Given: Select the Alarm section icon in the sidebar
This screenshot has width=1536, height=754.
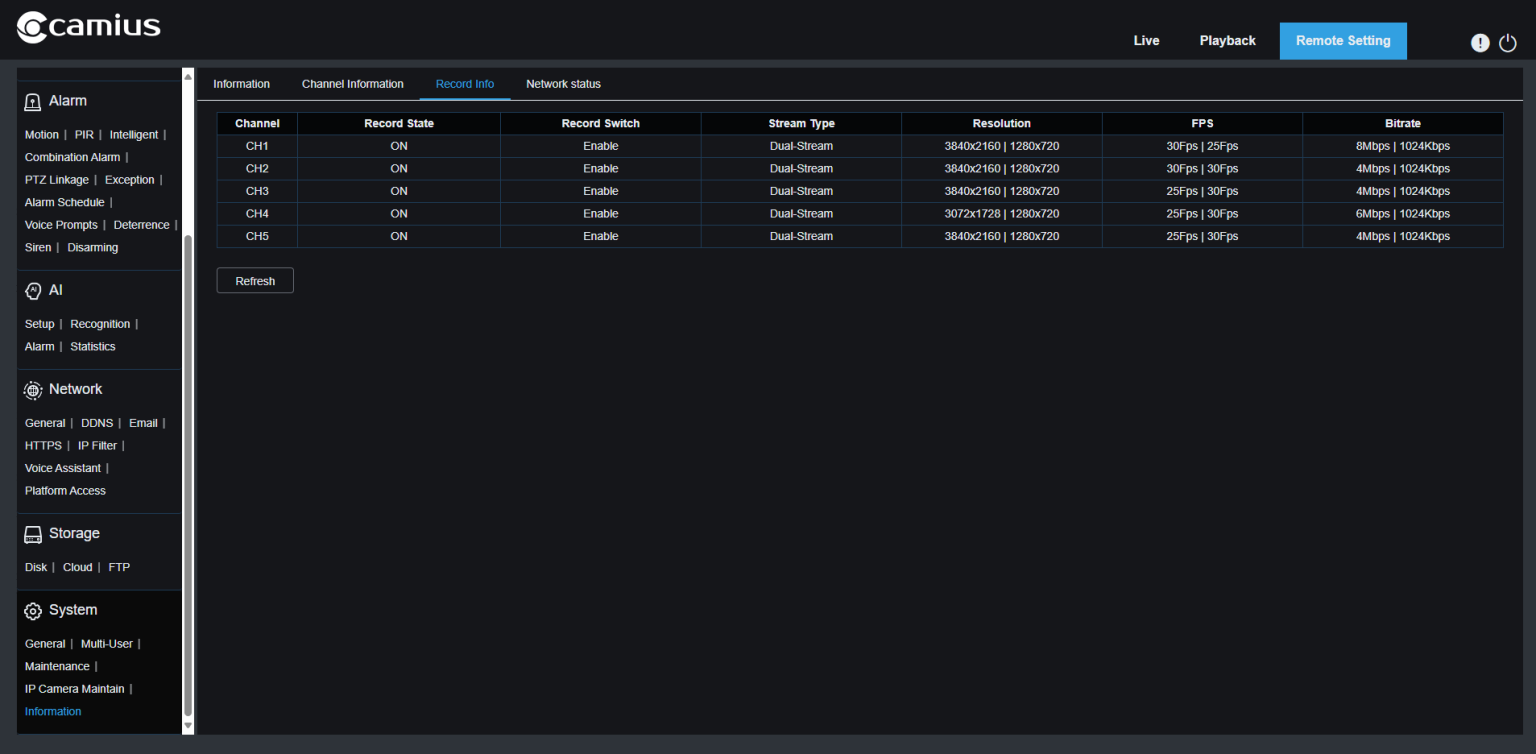Looking at the screenshot, I should [31, 101].
